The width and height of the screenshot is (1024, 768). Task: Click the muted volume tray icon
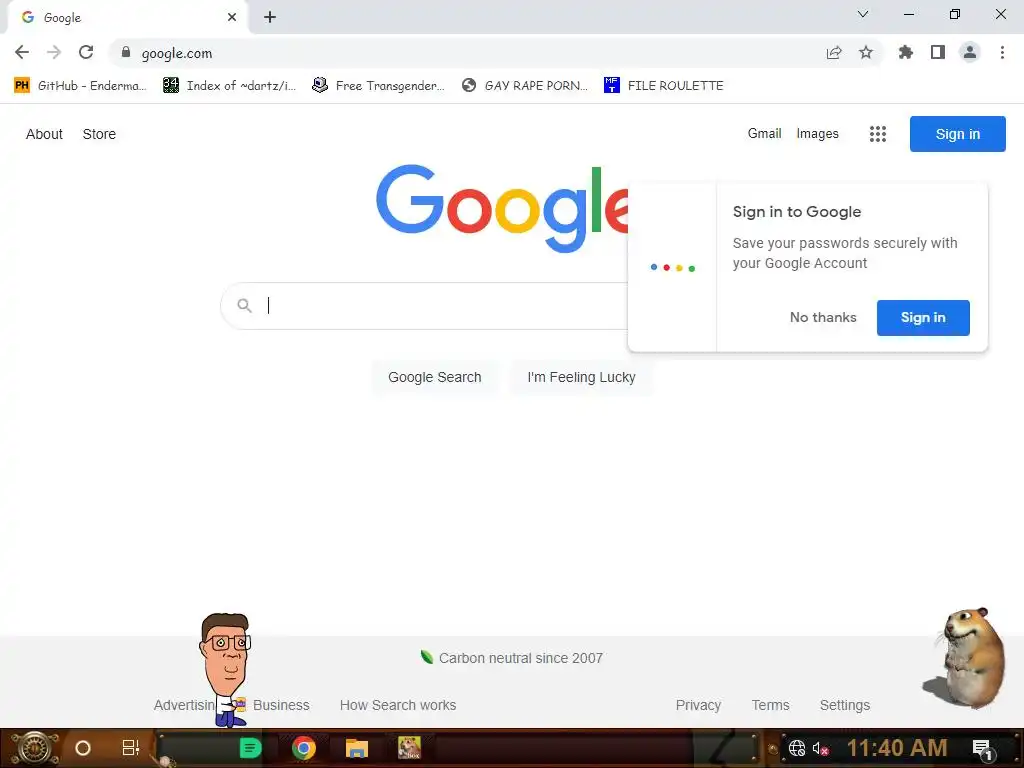821,748
